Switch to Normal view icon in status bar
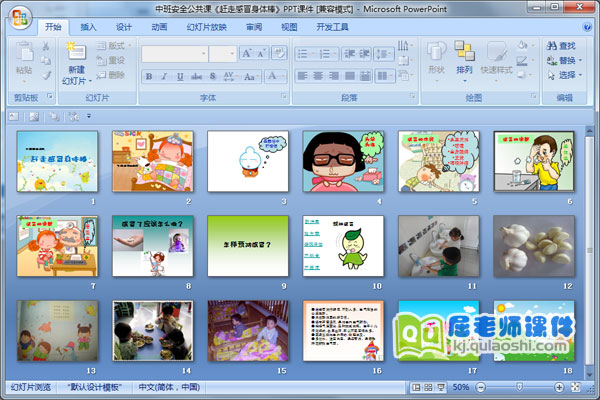The image size is (600, 400). pyautogui.click(x=416, y=387)
